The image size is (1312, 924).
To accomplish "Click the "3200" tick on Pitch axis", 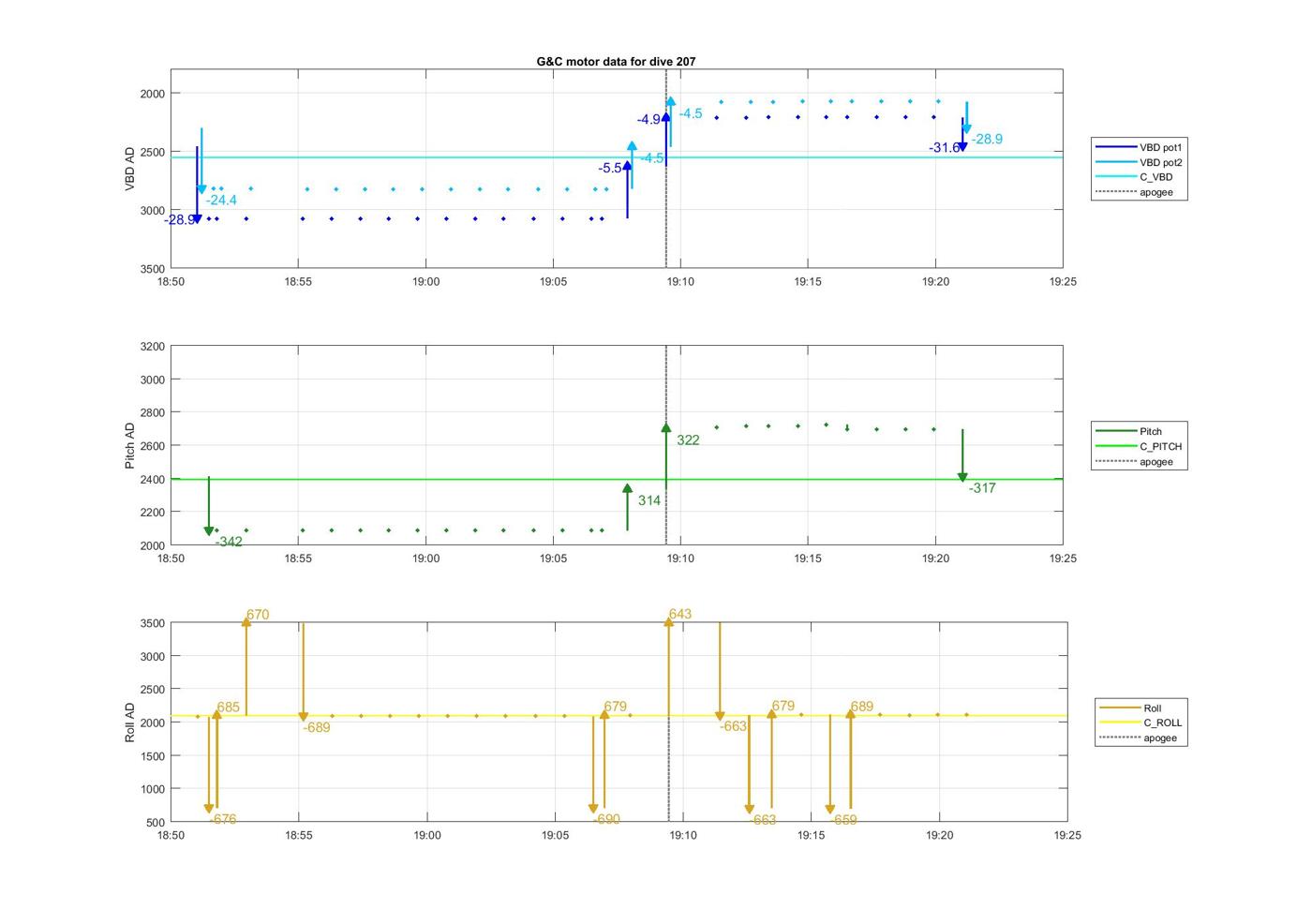I will click(152, 347).
